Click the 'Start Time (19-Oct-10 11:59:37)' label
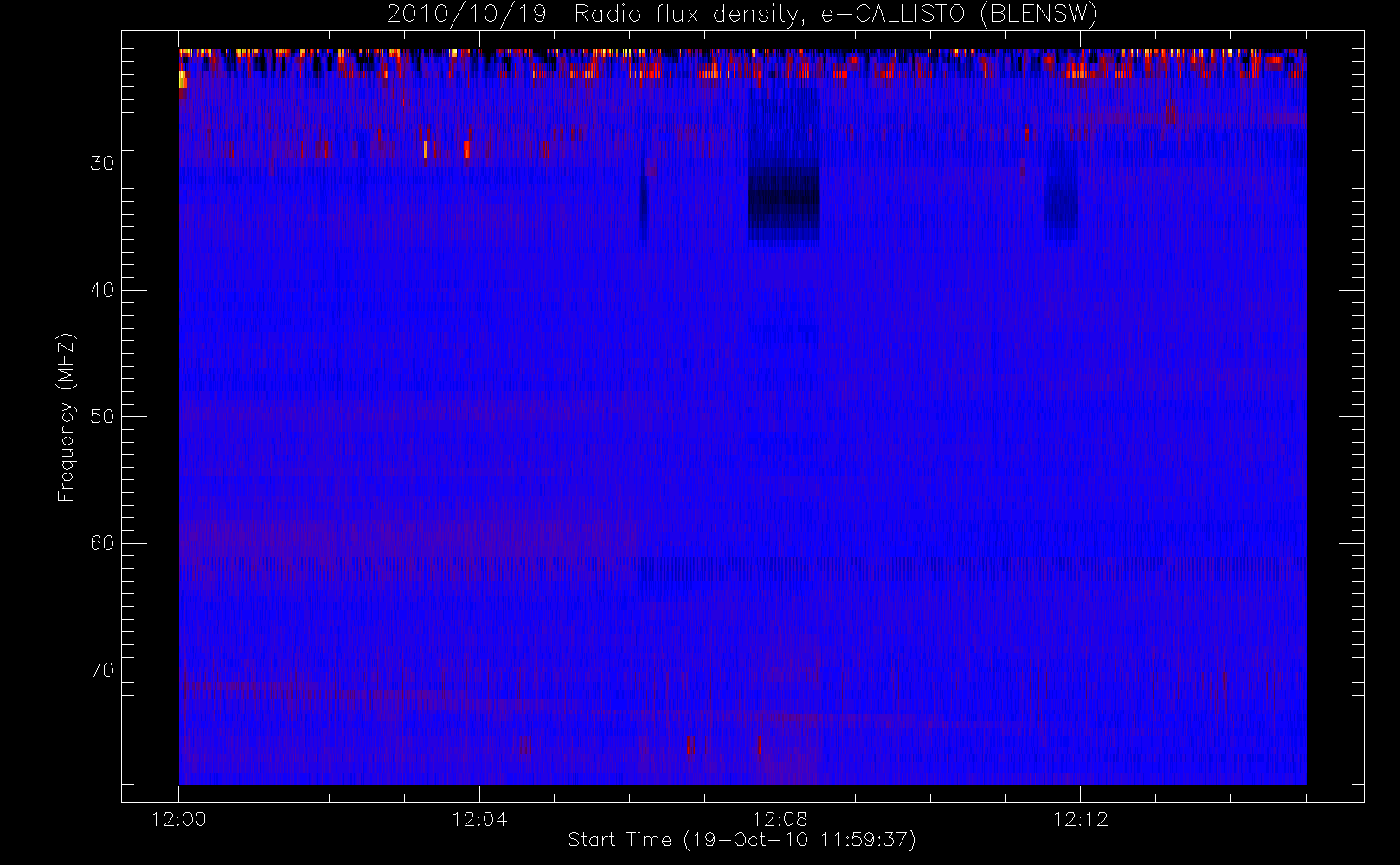Image resolution: width=1400 pixels, height=865 pixels. click(742, 840)
